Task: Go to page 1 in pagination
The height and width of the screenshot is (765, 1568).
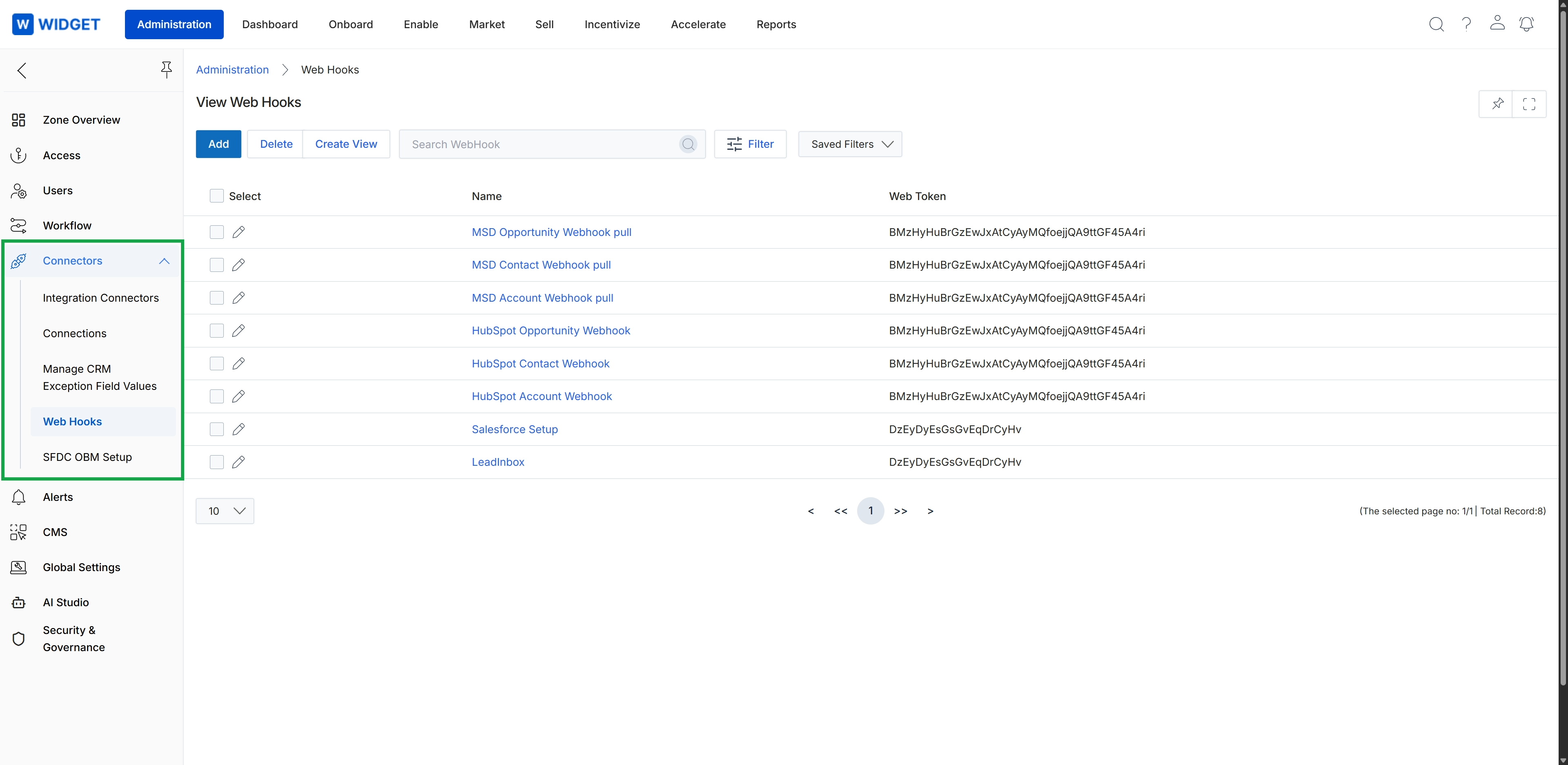Action: [871, 511]
